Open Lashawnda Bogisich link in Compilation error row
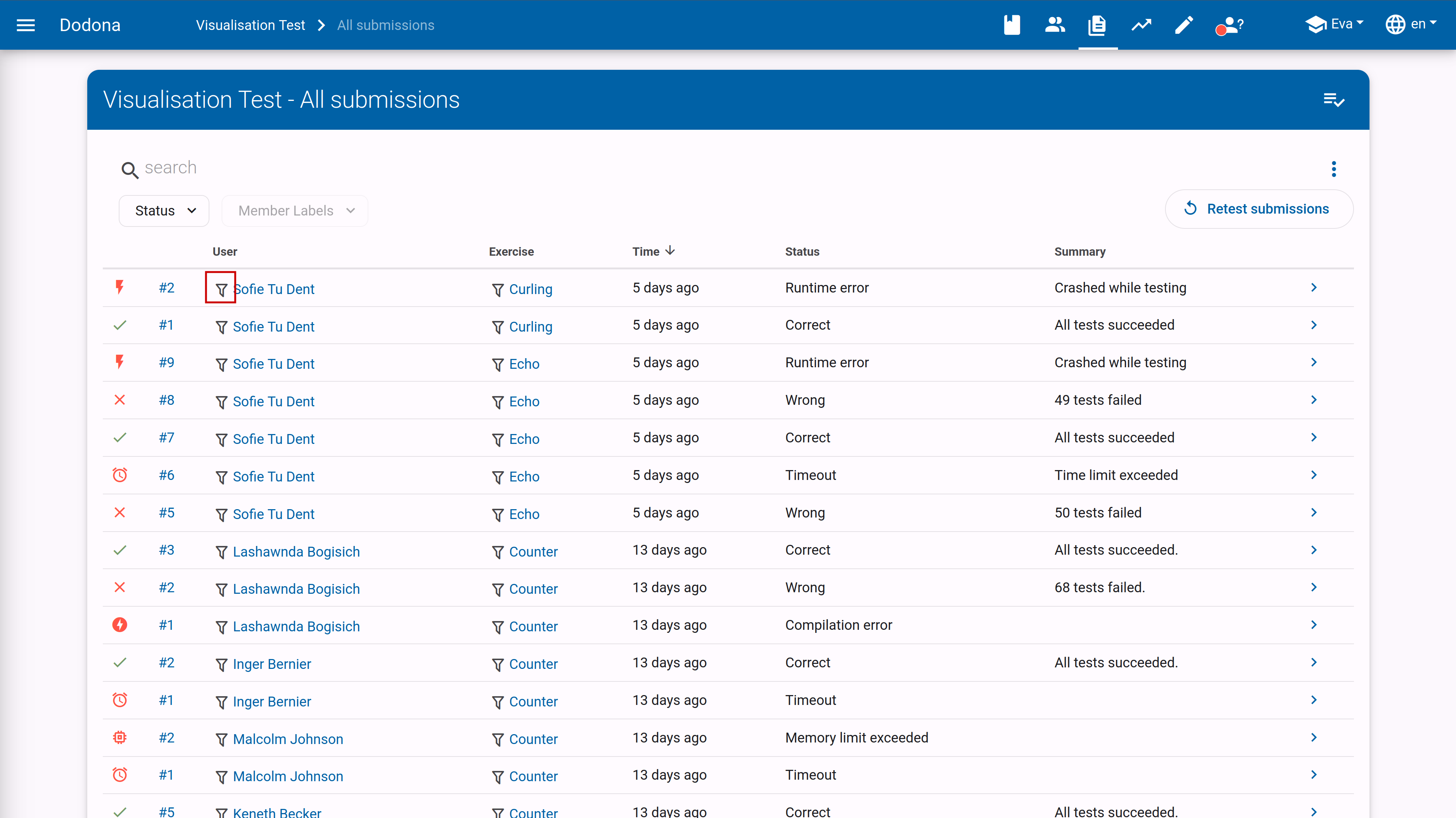 click(x=296, y=626)
